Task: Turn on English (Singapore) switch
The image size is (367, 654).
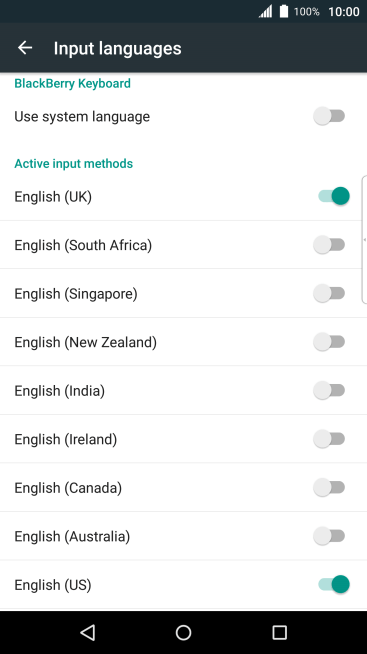Action: [329, 293]
